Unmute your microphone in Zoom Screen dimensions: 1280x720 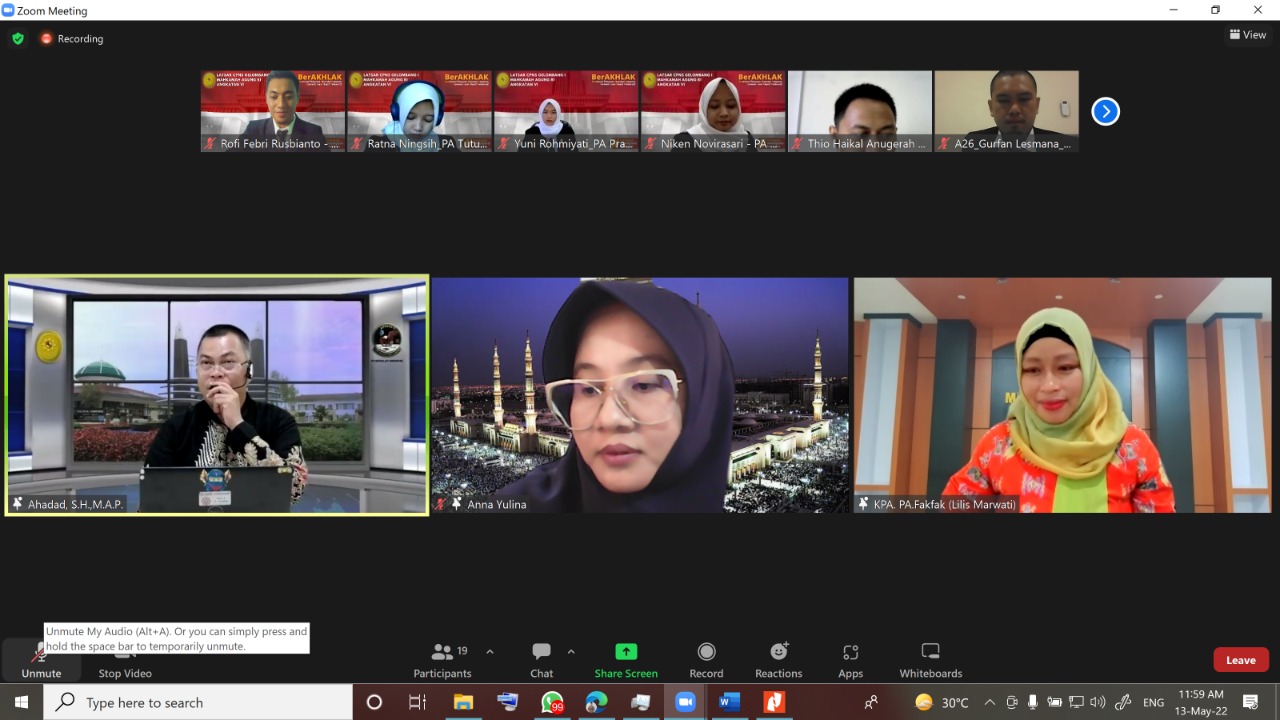(x=41, y=660)
